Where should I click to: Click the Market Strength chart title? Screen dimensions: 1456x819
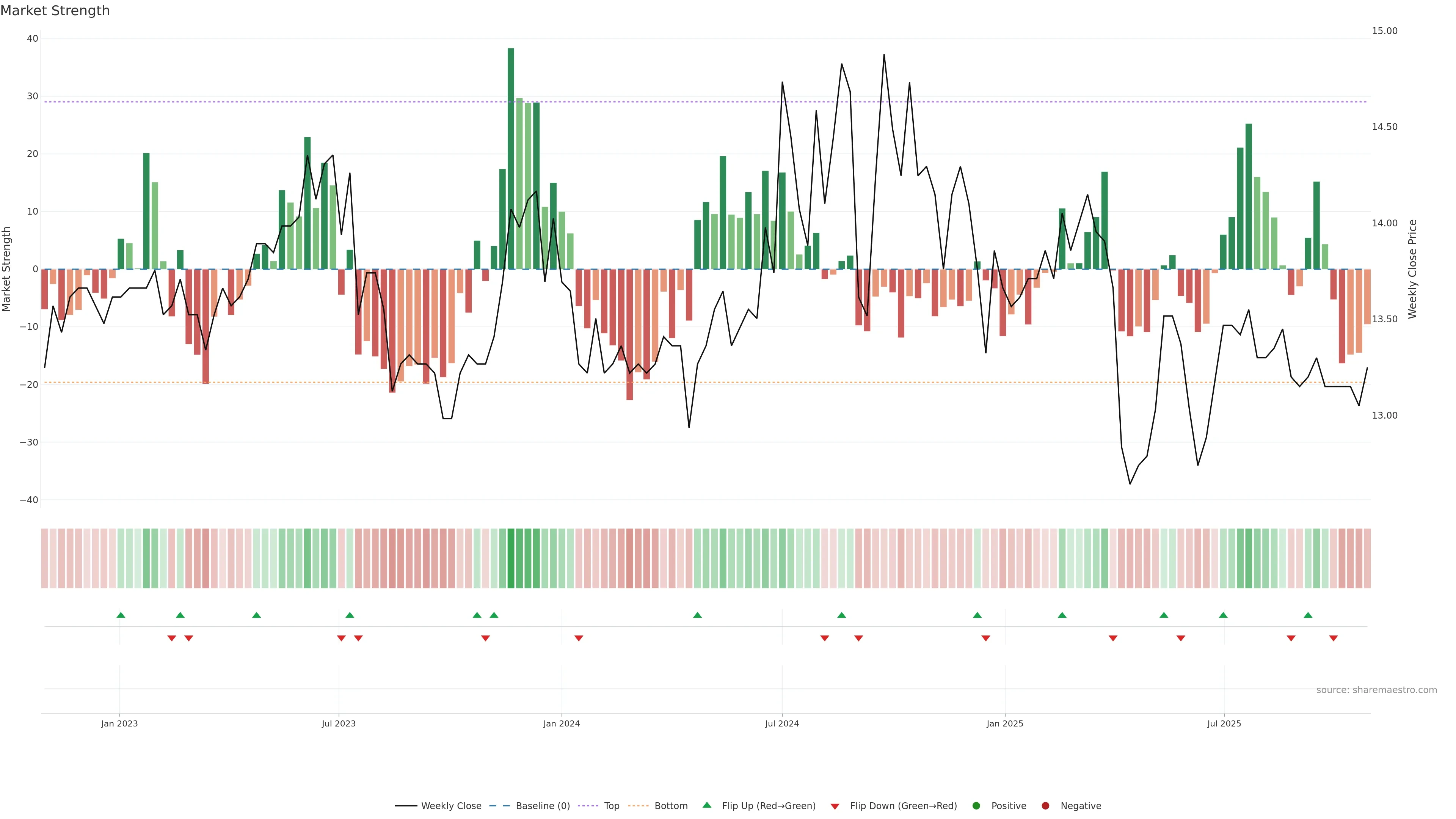(55, 11)
